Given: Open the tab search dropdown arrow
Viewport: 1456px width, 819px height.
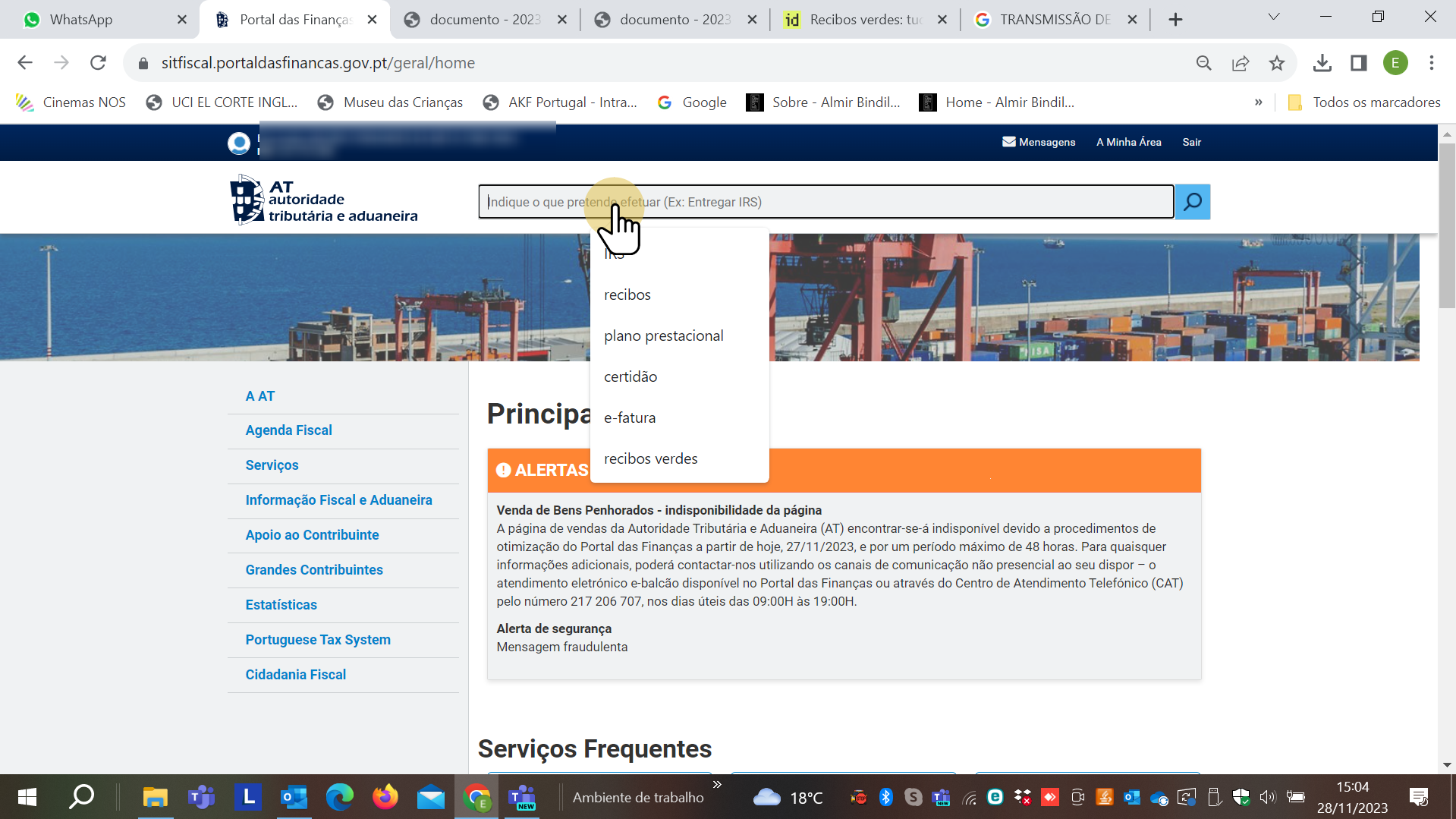Looking at the screenshot, I should [x=1273, y=17].
